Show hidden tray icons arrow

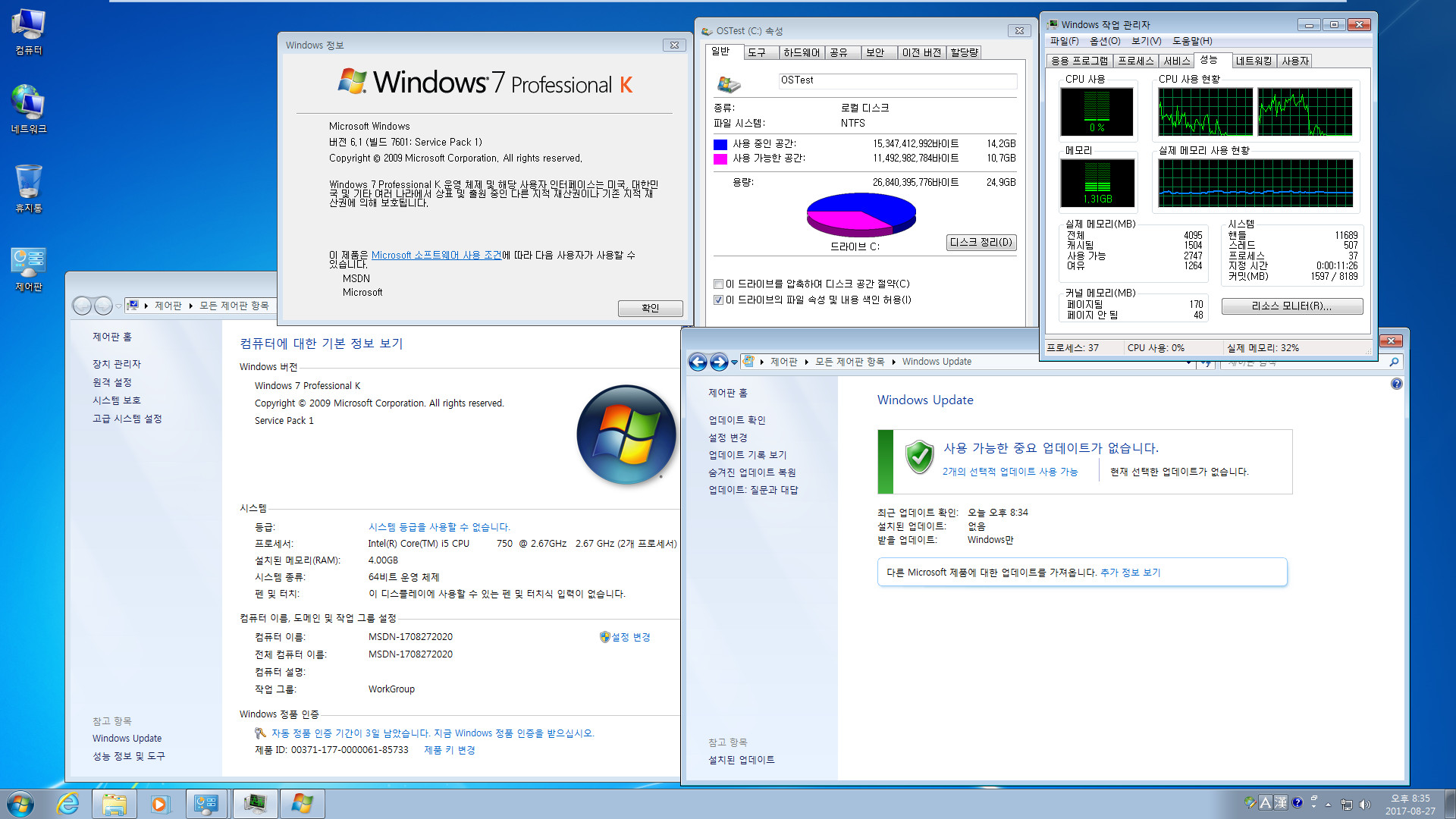1328,805
